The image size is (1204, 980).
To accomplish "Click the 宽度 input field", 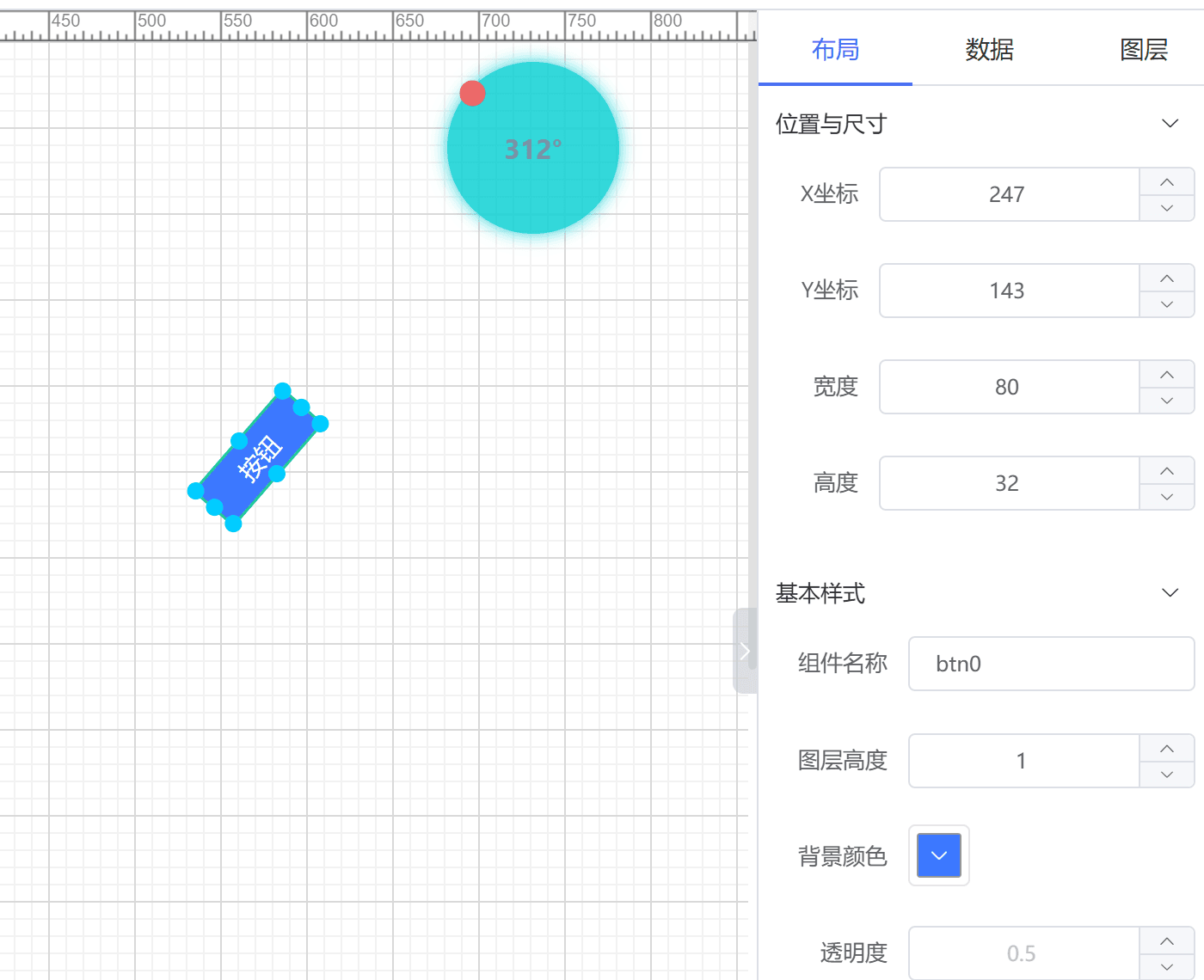I will coord(1009,387).
